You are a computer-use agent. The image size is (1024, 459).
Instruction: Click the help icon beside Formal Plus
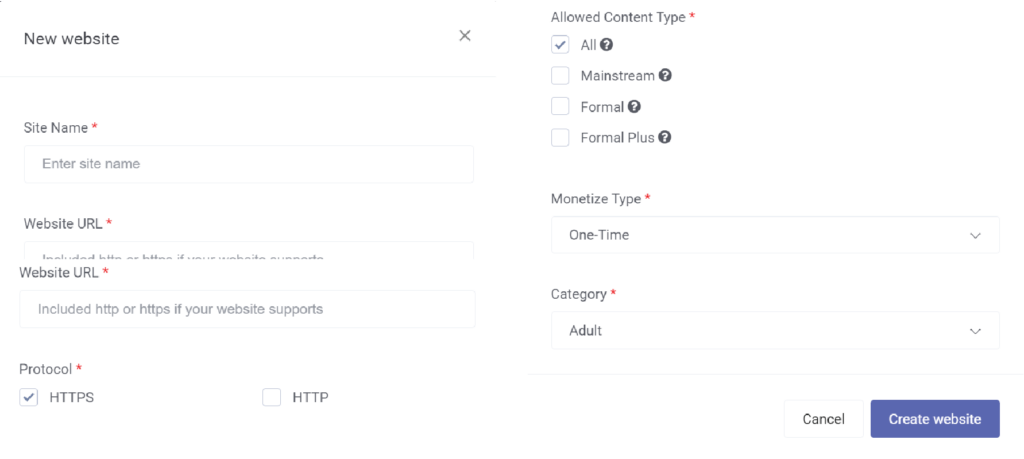pyautogui.click(x=665, y=137)
